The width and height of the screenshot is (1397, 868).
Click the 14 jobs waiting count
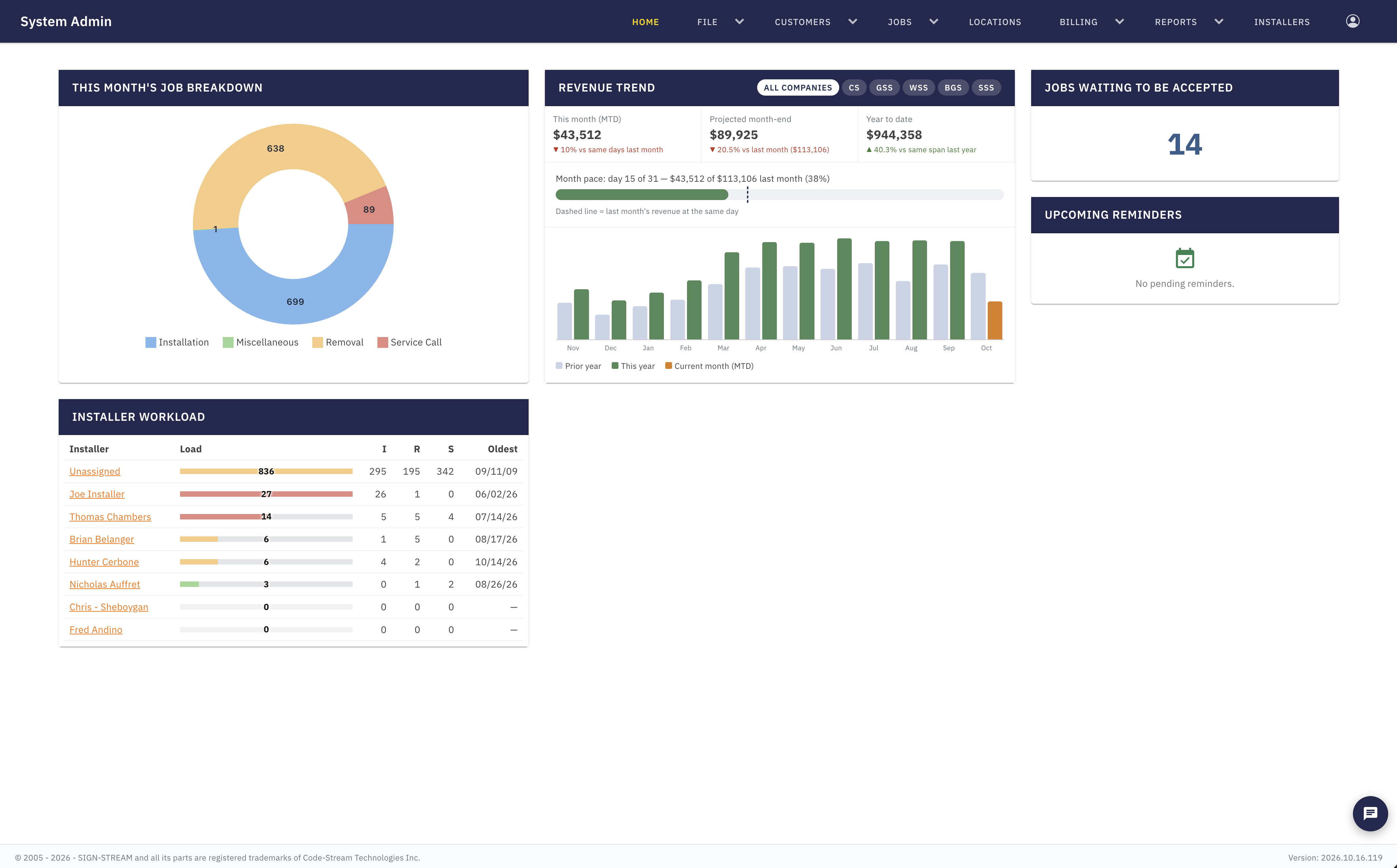coord(1185,145)
